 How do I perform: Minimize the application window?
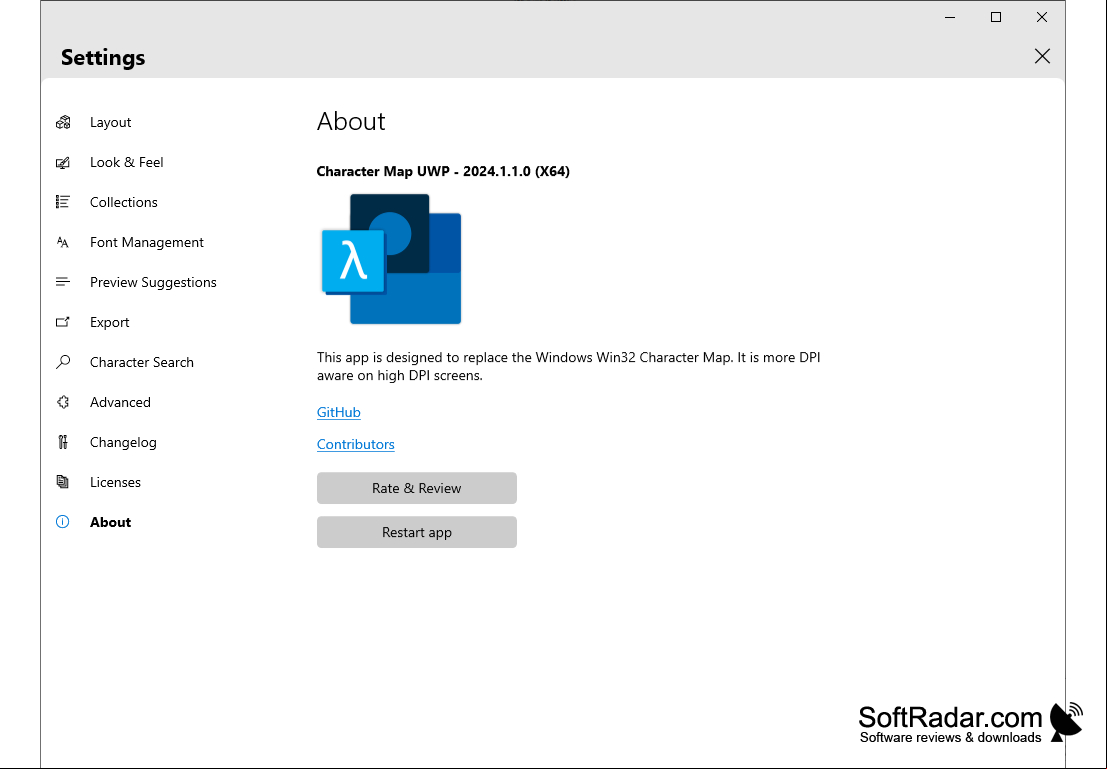tap(950, 17)
